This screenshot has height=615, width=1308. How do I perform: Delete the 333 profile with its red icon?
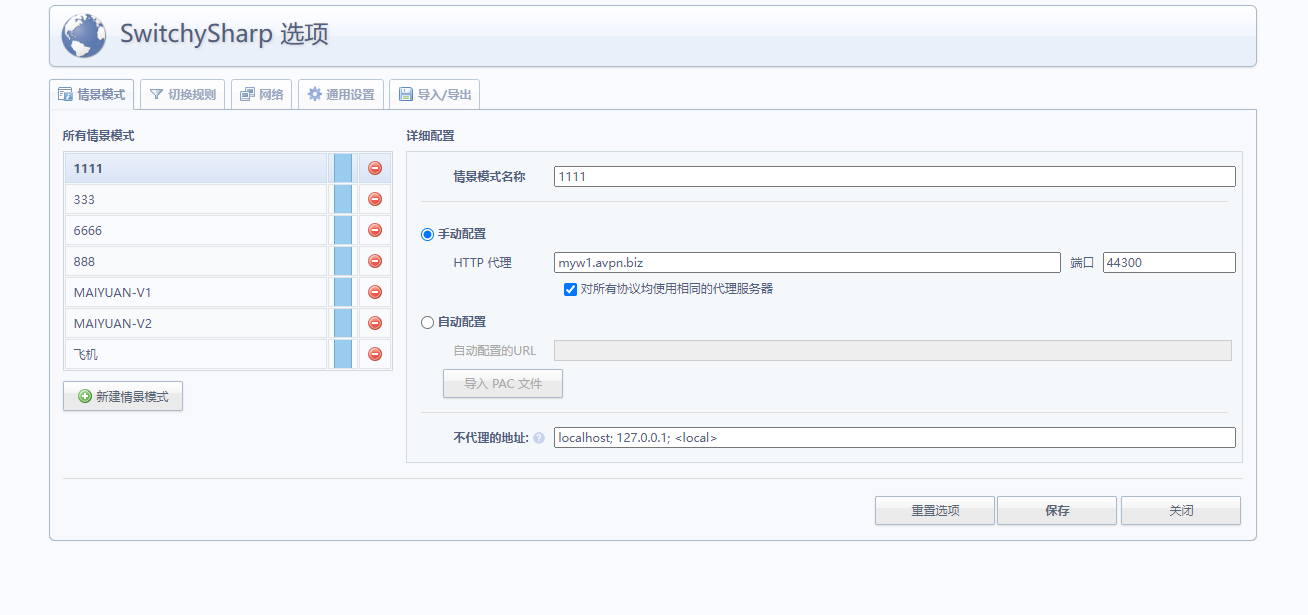click(375, 199)
